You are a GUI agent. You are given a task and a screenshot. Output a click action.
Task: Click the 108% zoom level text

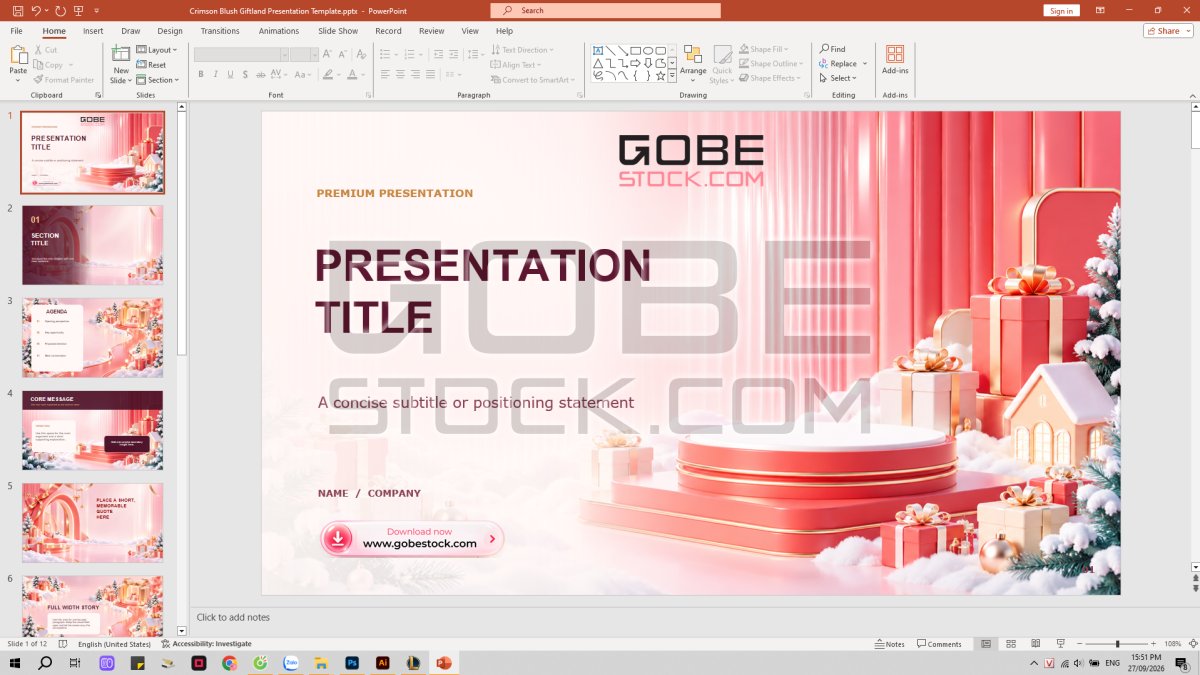[1173, 644]
